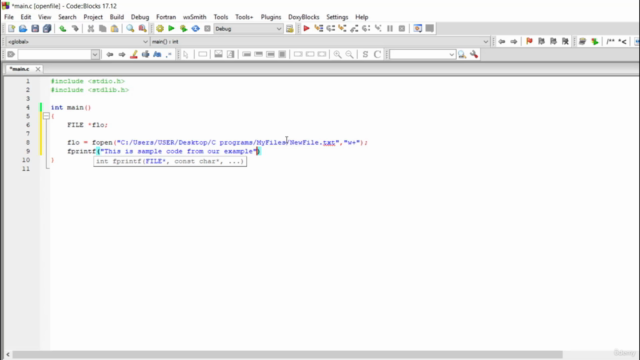Image resolution: width=640 pixels, height=360 pixels.
Task: Redo the last edit
Action: (x=75, y=29)
